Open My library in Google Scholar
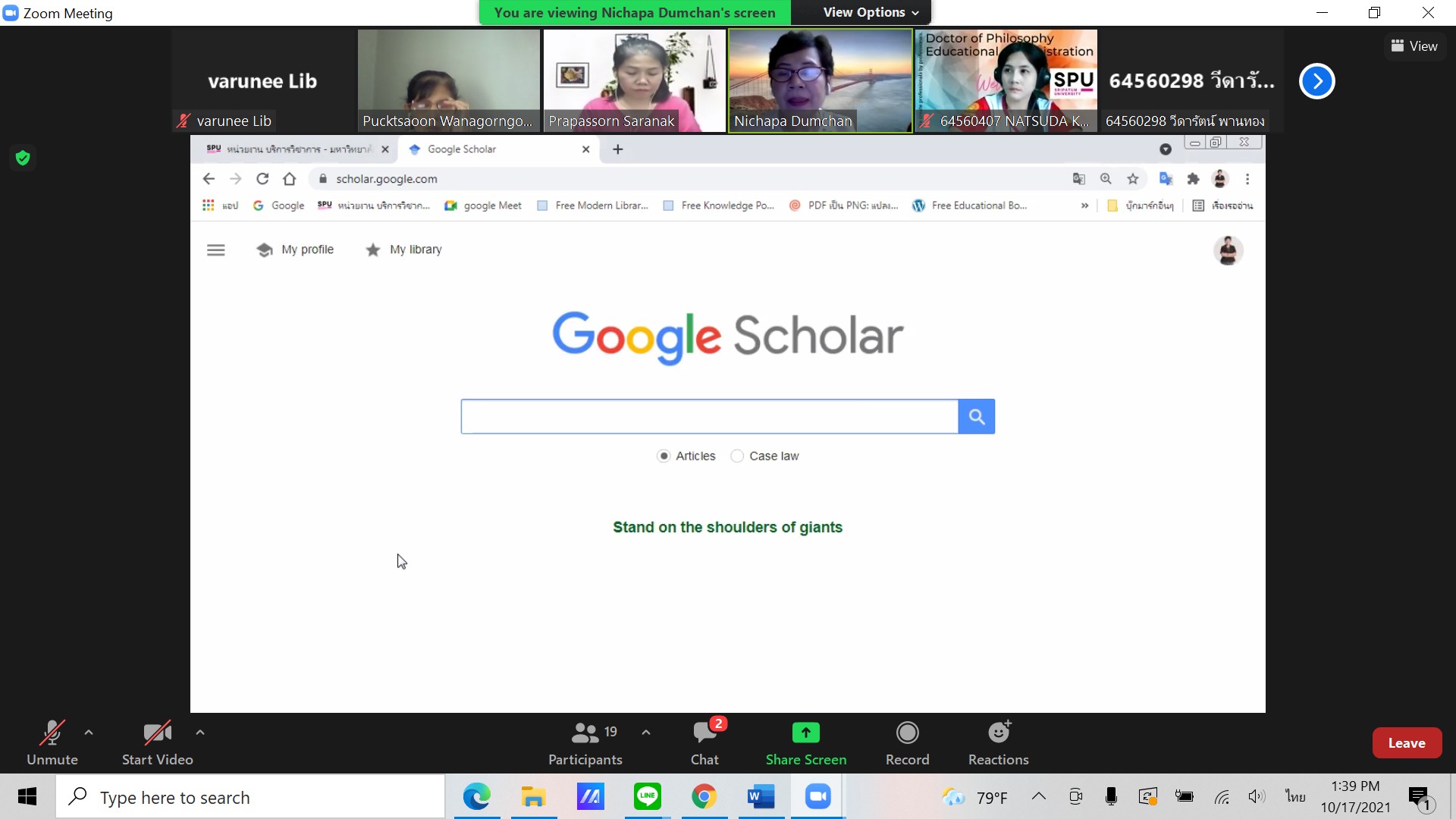Viewport: 1456px width, 819px height. click(x=404, y=249)
